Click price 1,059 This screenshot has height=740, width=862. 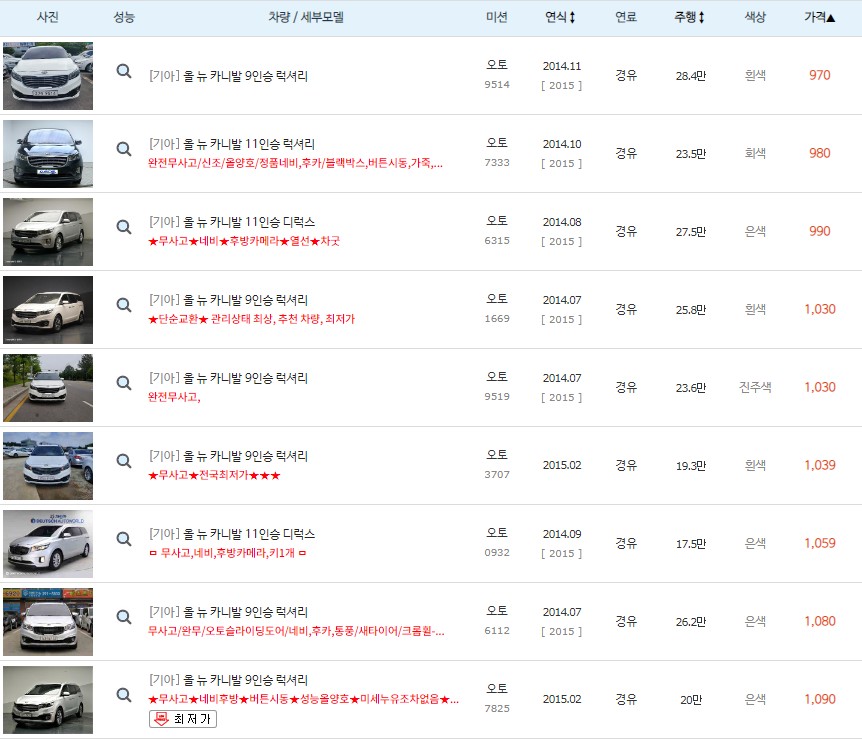pos(820,544)
